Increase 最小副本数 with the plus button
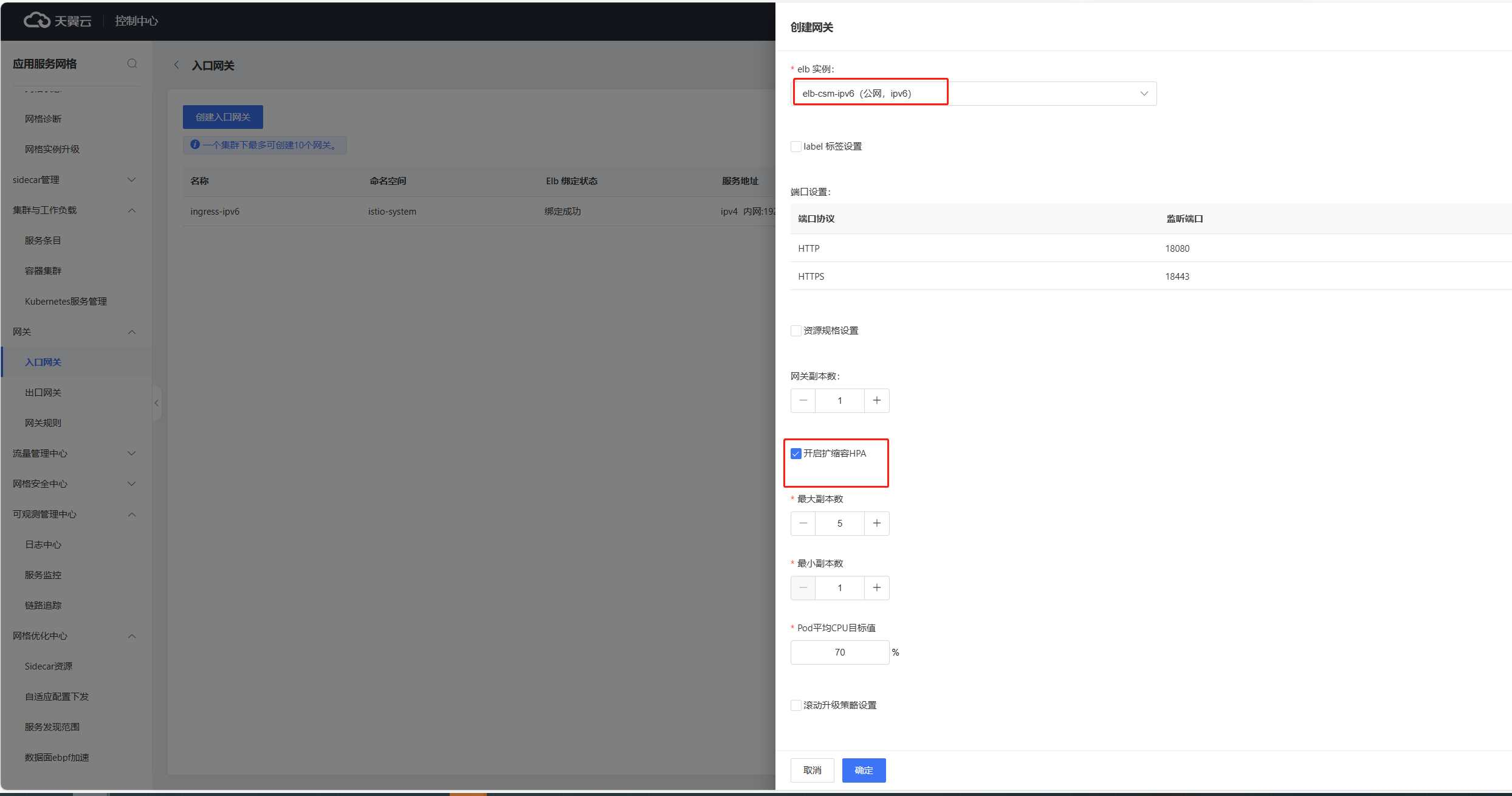The image size is (1512, 796). [876, 588]
